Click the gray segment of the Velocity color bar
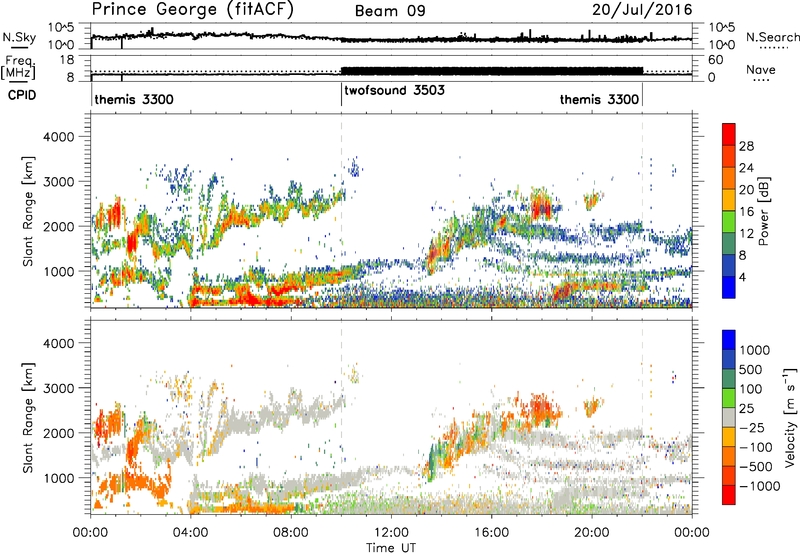The image size is (800, 554). tap(729, 418)
